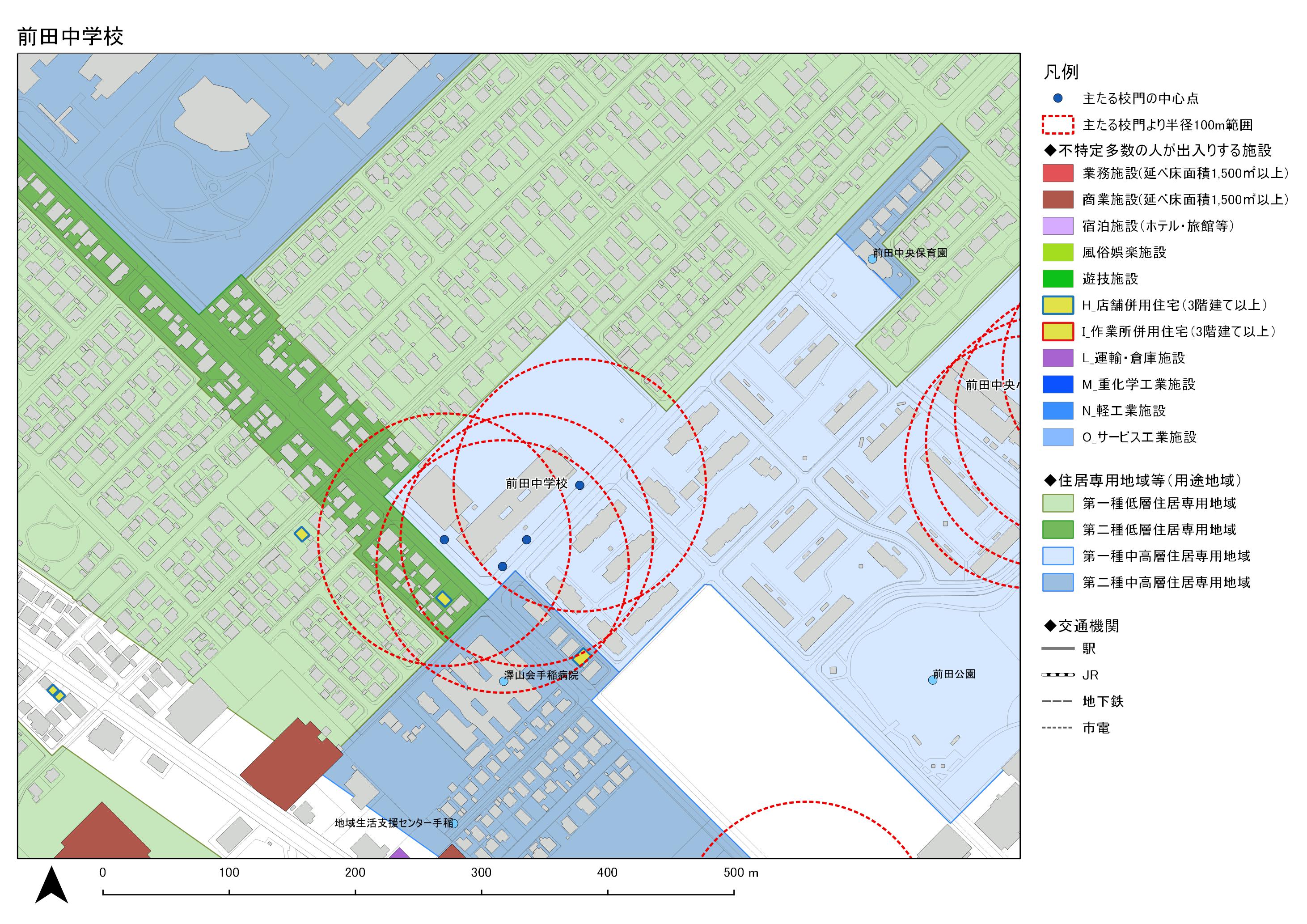The height and width of the screenshot is (924, 1307).
Task: Click the north arrow symbol
Action: pyautogui.click(x=52, y=885)
